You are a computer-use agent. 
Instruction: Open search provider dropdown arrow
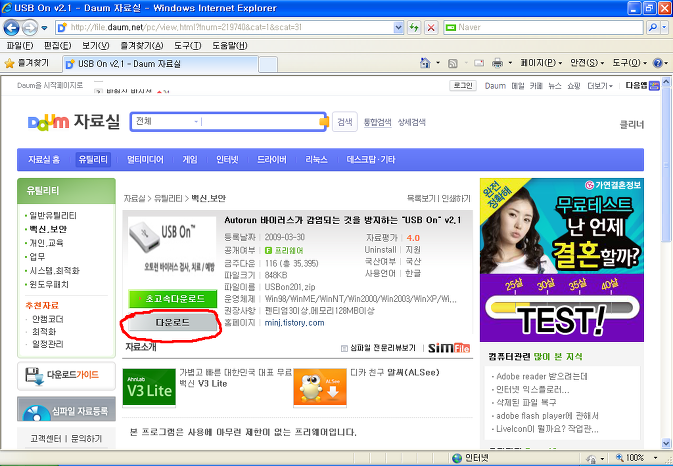[x=664, y=27]
